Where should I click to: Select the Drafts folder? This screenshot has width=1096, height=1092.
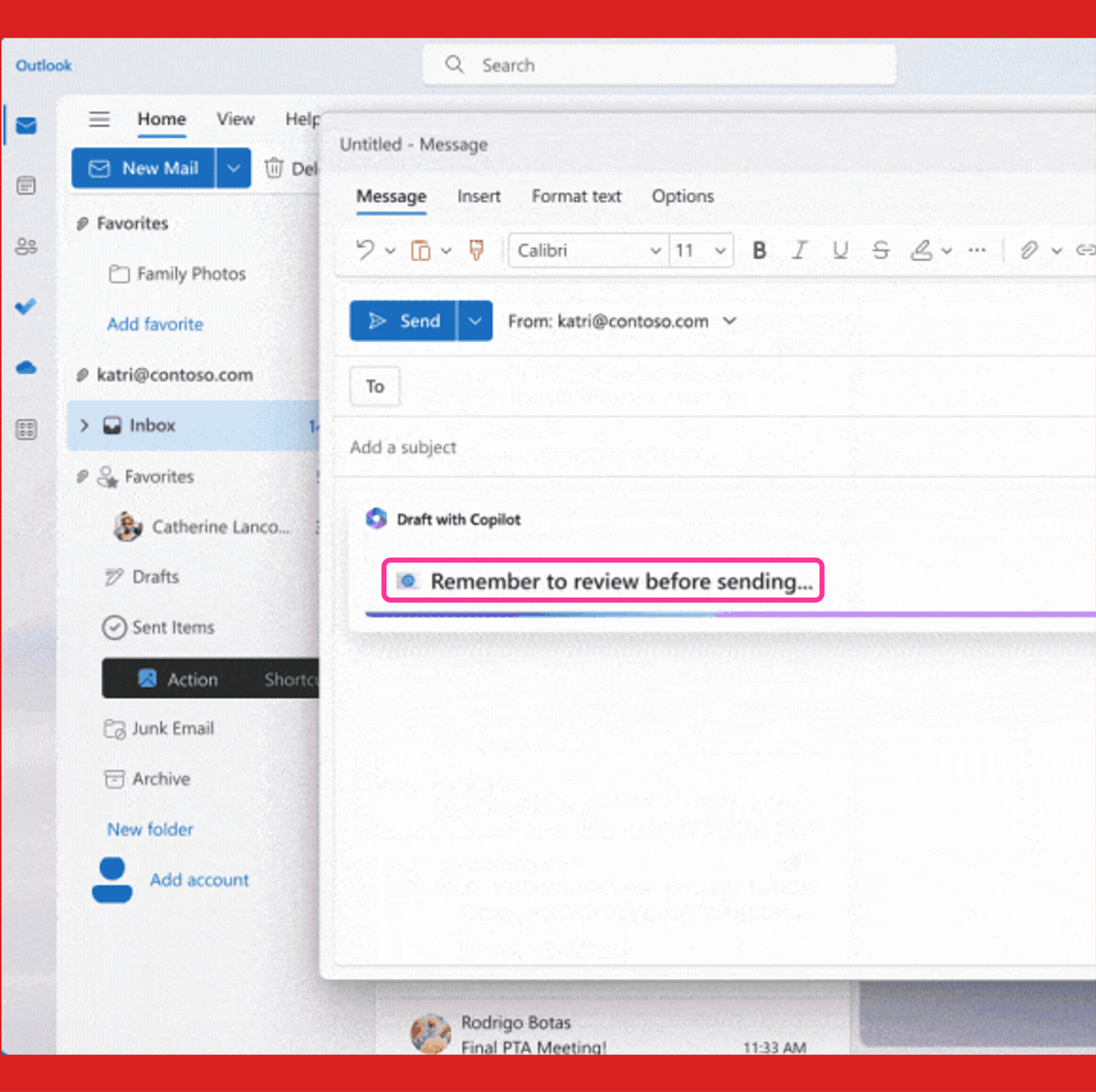[x=142, y=577]
